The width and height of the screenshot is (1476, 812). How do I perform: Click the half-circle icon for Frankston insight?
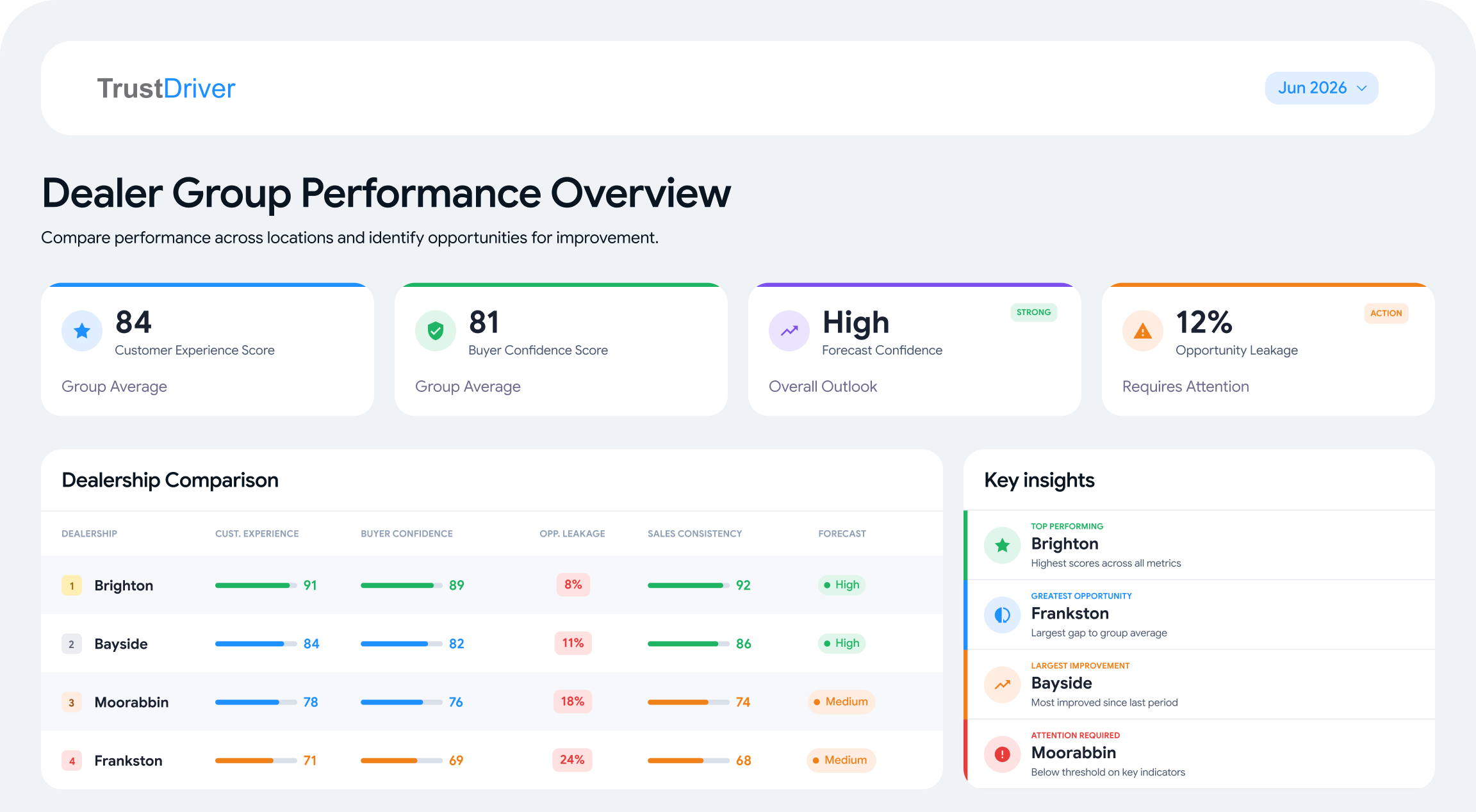tap(1003, 615)
